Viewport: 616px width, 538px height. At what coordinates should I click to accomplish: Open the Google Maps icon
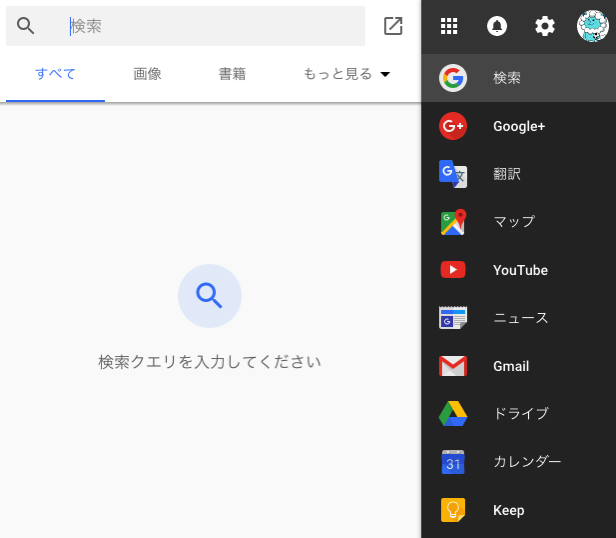click(453, 222)
